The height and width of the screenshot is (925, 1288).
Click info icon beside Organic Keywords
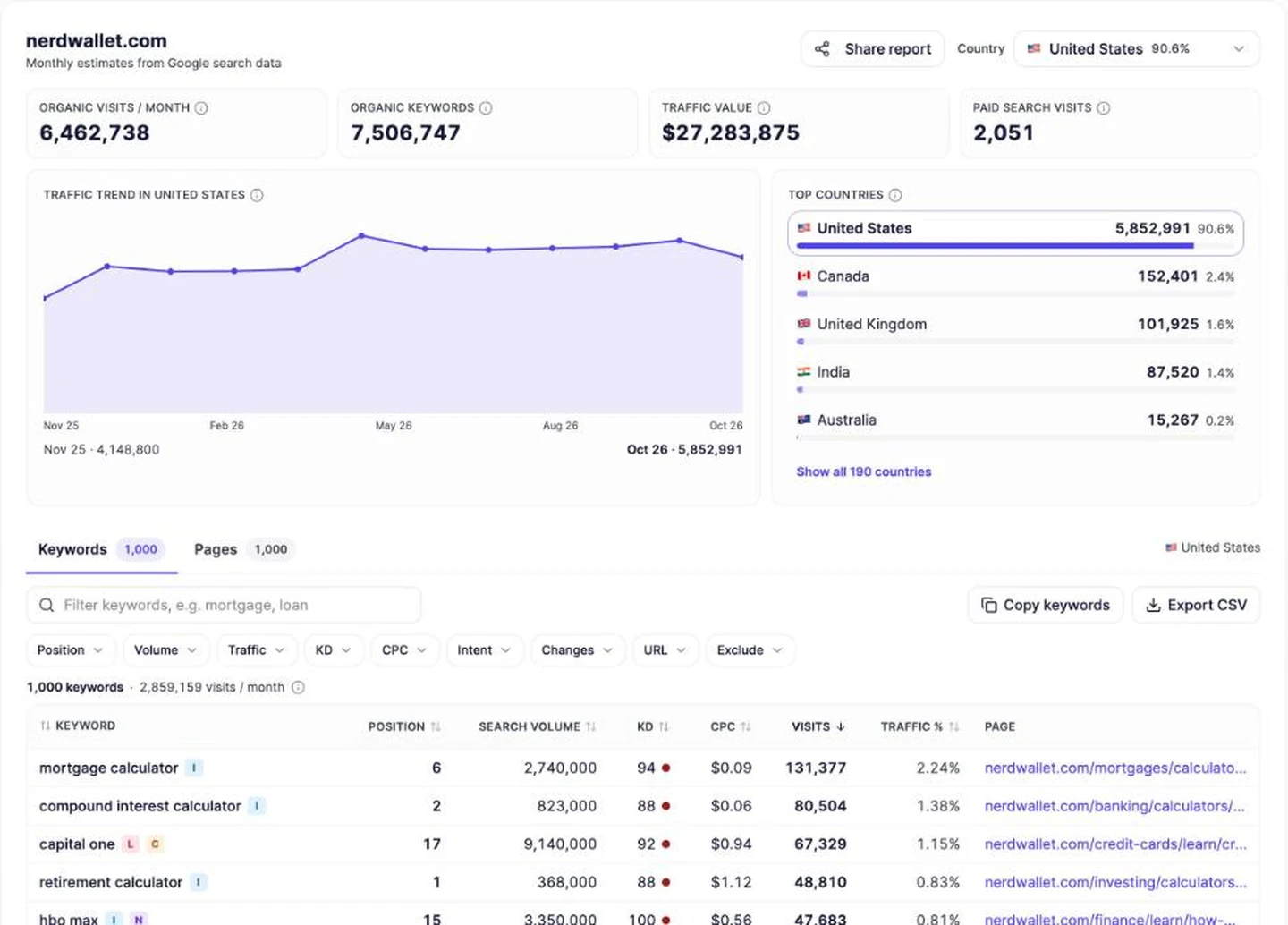[x=486, y=108]
